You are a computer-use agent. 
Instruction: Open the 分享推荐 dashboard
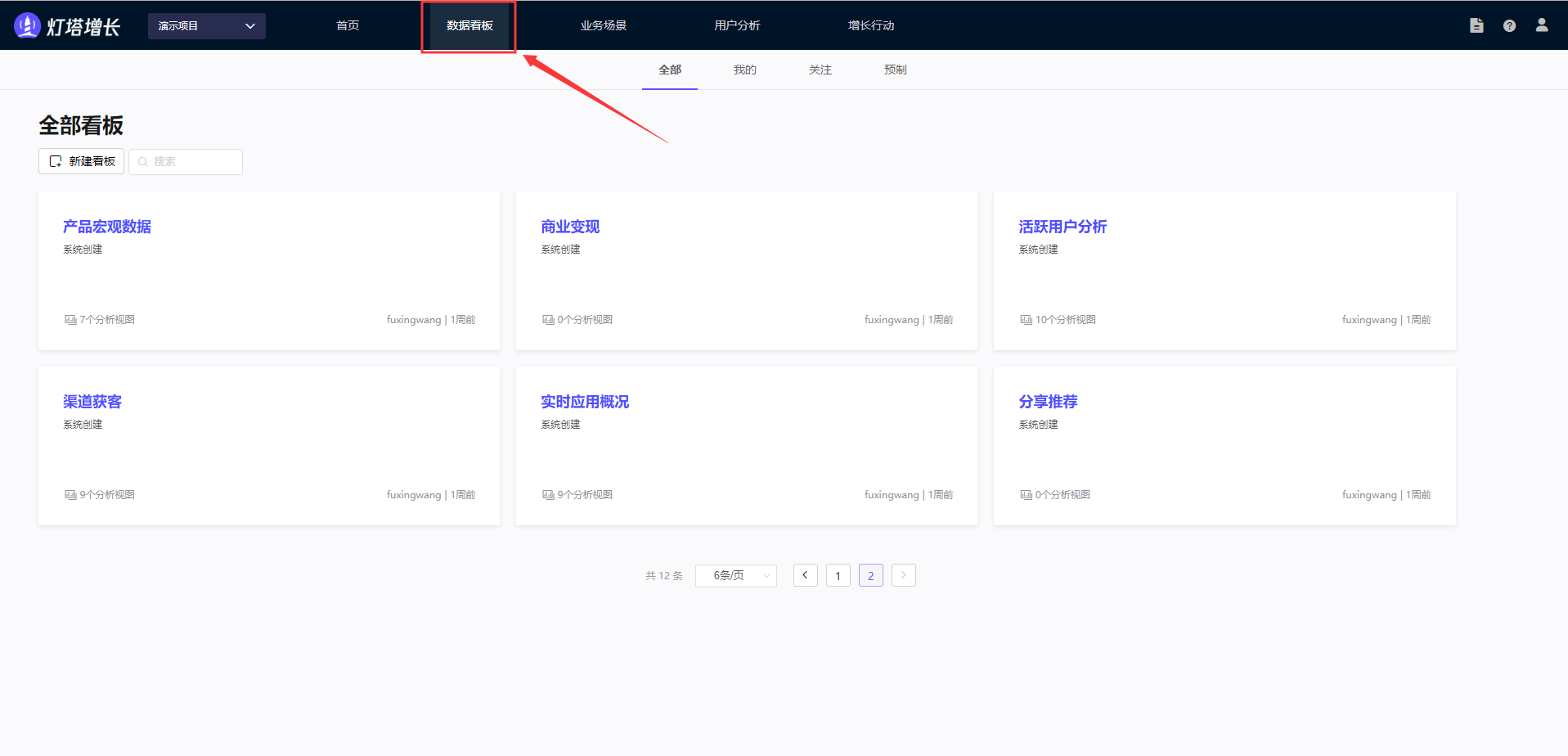tap(1048, 402)
